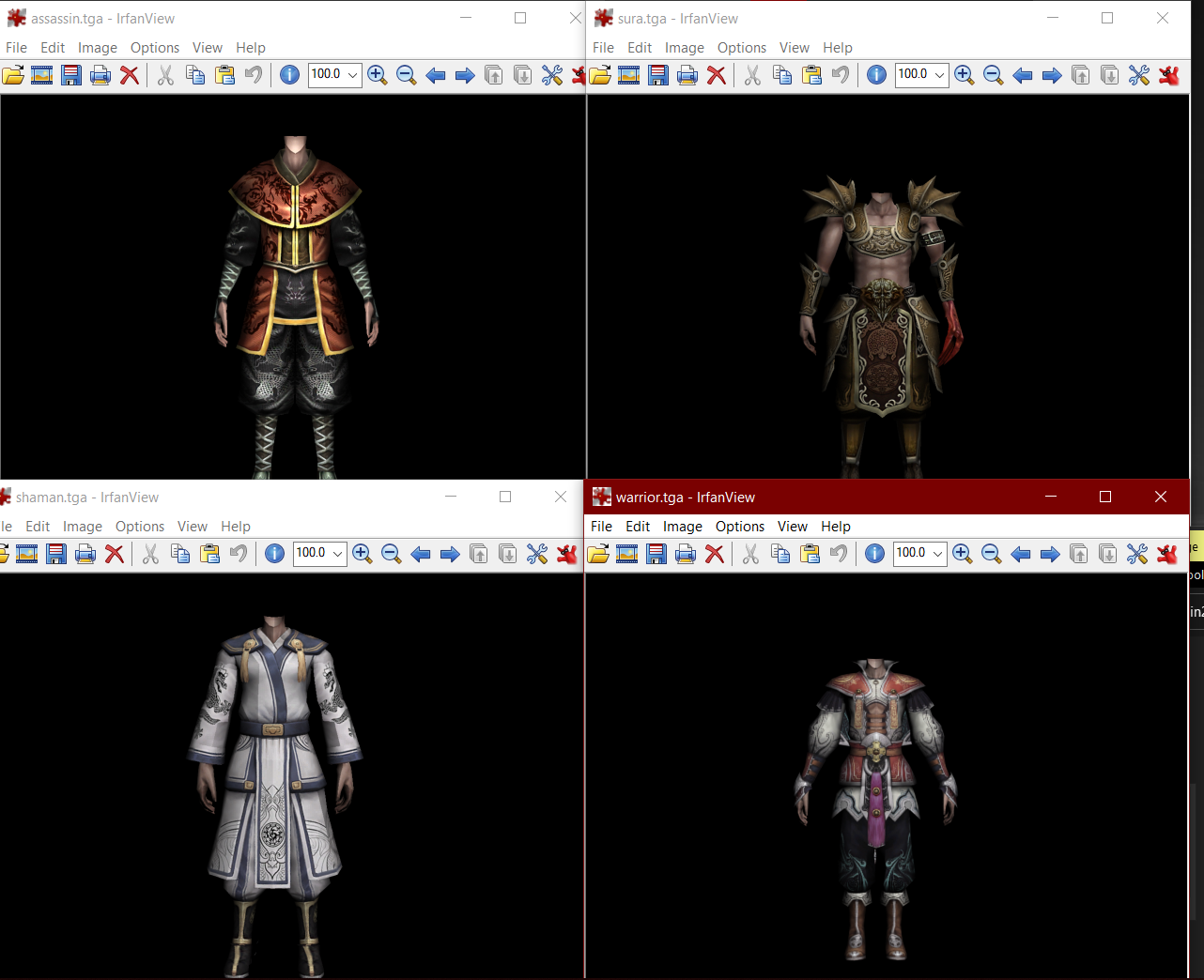Zoom in icon in shaman.tga window
1204x980 pixels.
(363, 554)
